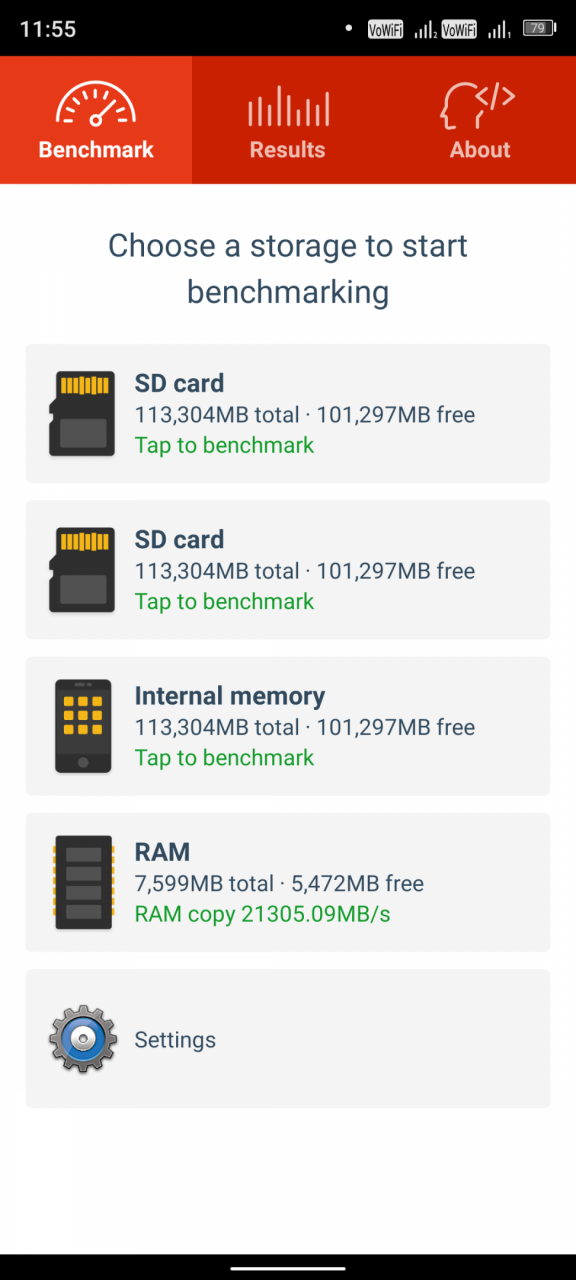Tap the Internal memory phone icon
This screenshot has height=1280, width=576.
pyautogui.click(x=83, y=726)
